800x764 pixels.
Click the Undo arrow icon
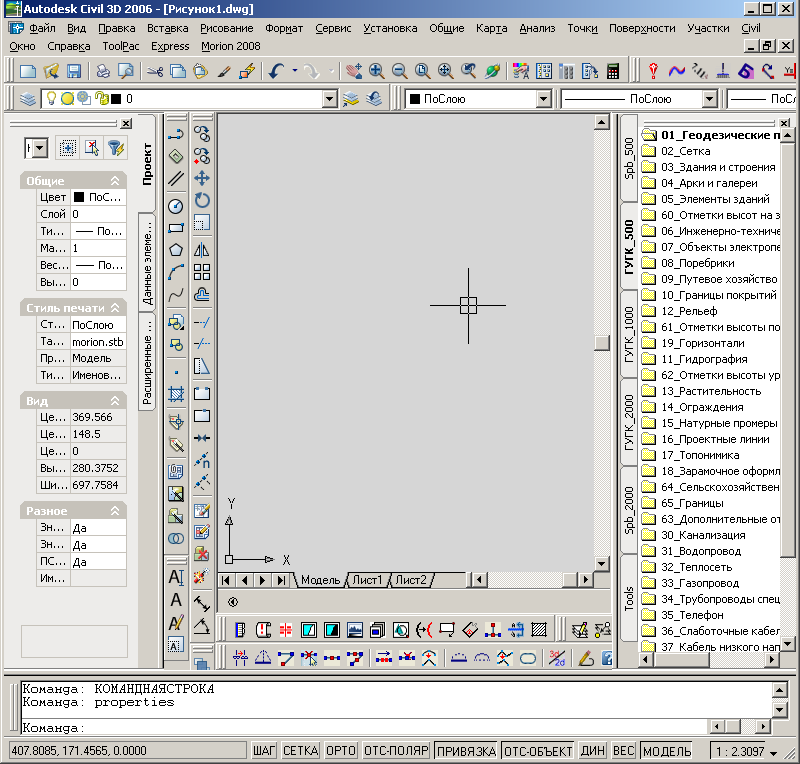point(277,71)
